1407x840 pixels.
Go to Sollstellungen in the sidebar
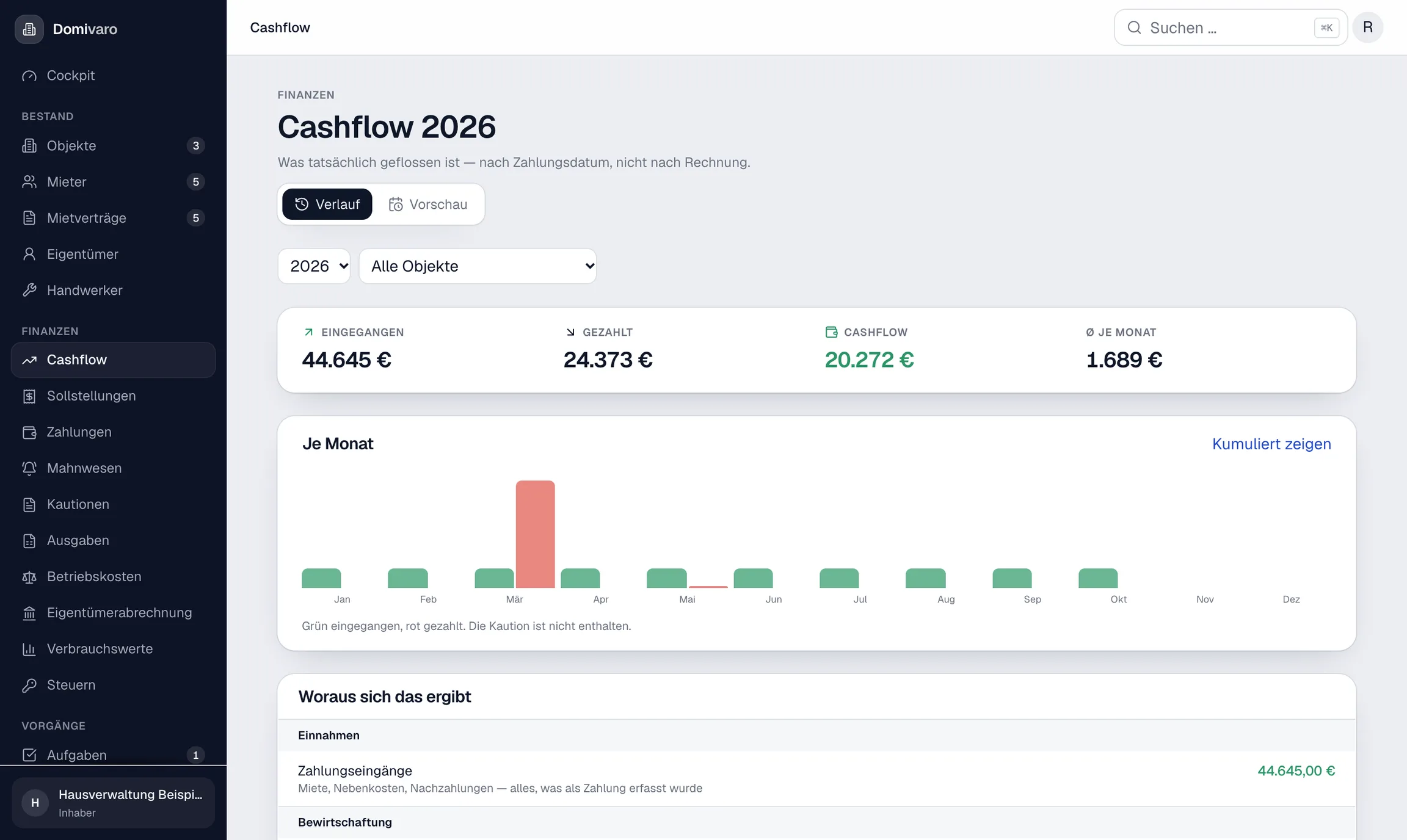[x=113, y=396]
